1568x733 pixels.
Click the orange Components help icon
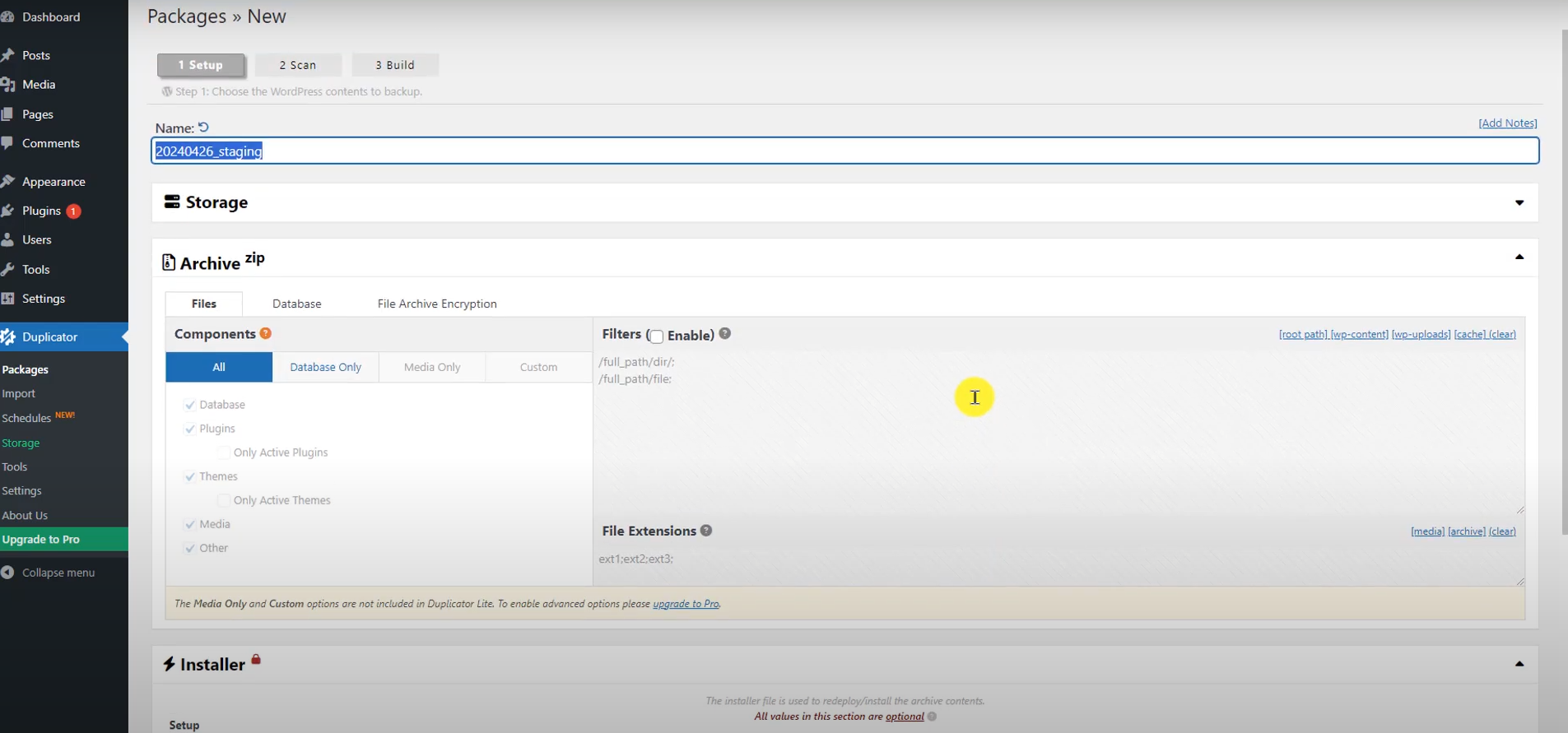click(x=265, y=333)
